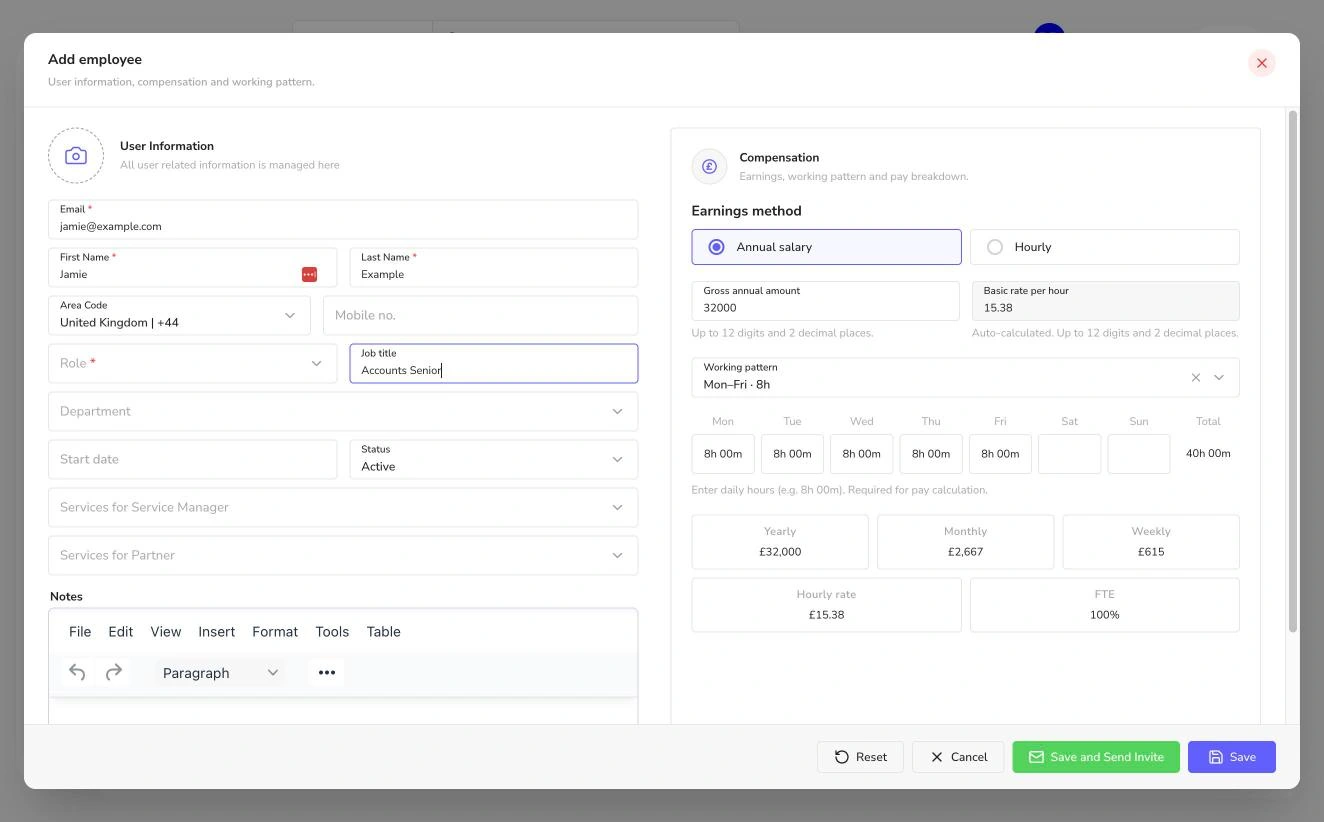This screenshot has height=822, width=1324.
Task: Click the Hourly rate £15.38 card
Action: (826, 605)
